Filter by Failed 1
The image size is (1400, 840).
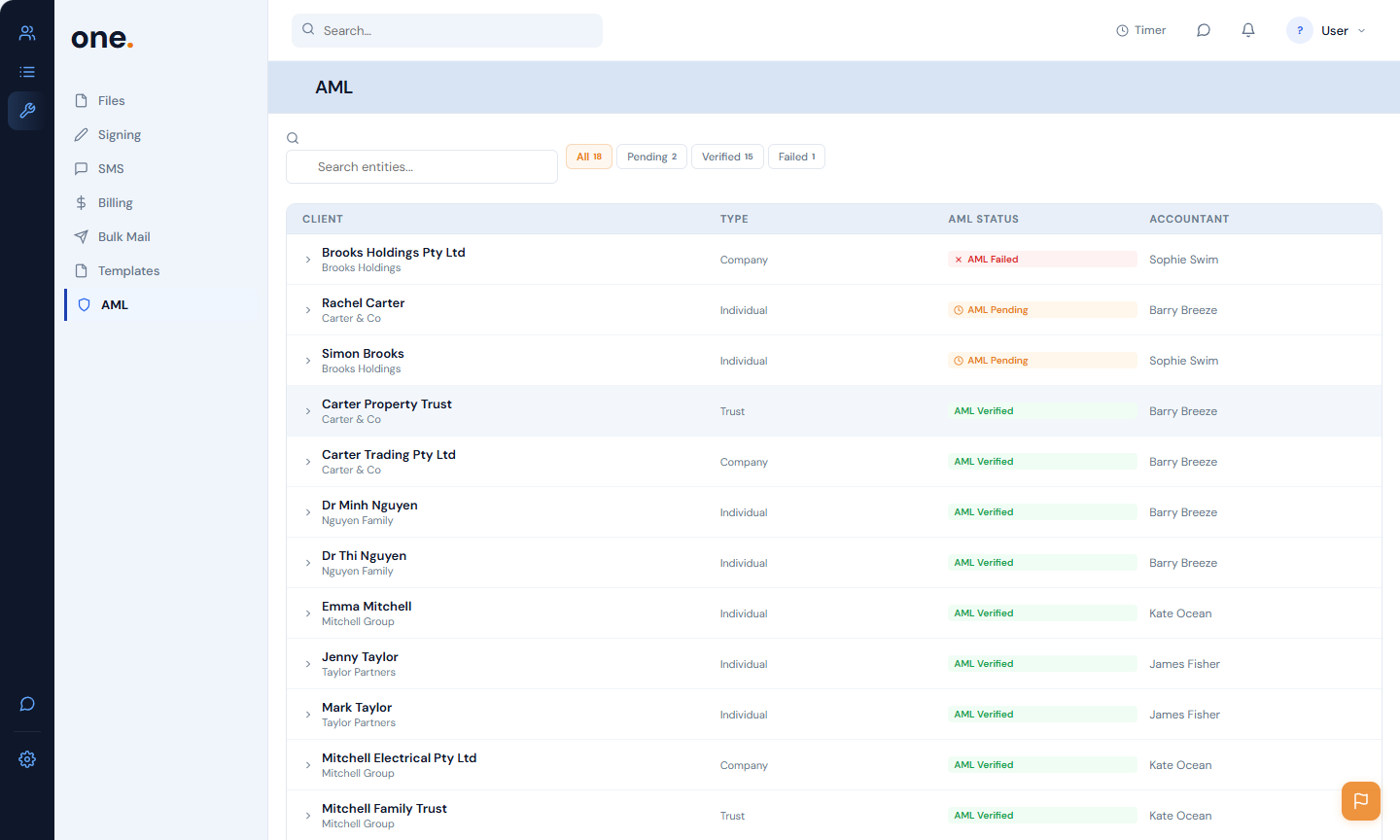click(x=796, y=157)
